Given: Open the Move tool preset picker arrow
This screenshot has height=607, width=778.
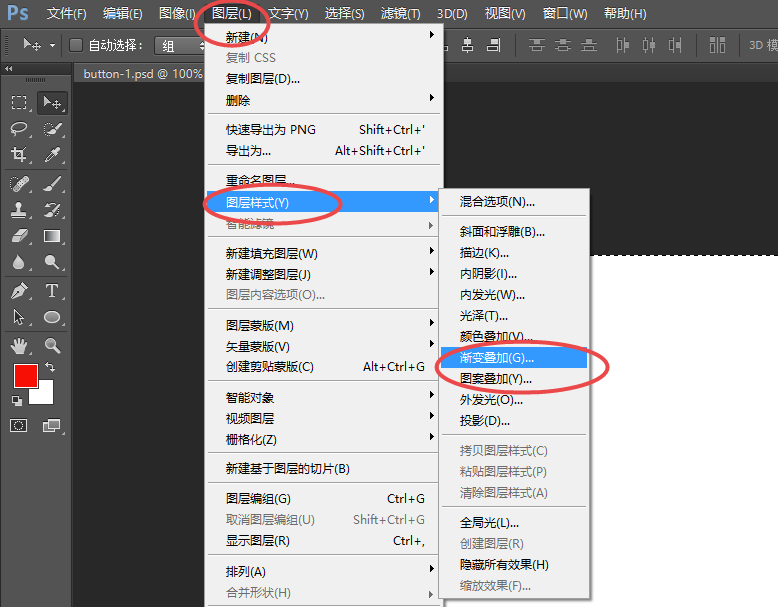Looking at the screenshot, I should [x=52, y=45].
